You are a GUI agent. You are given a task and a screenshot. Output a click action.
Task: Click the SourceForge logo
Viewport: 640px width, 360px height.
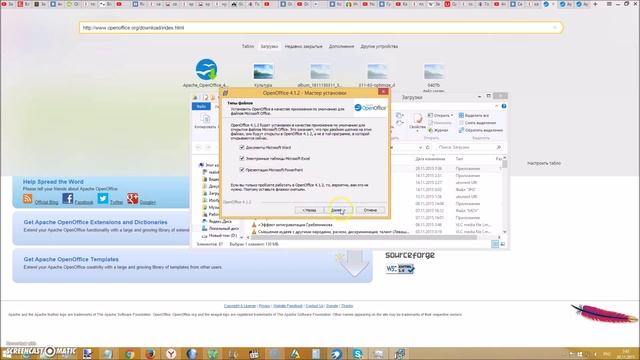pos(410,256)
